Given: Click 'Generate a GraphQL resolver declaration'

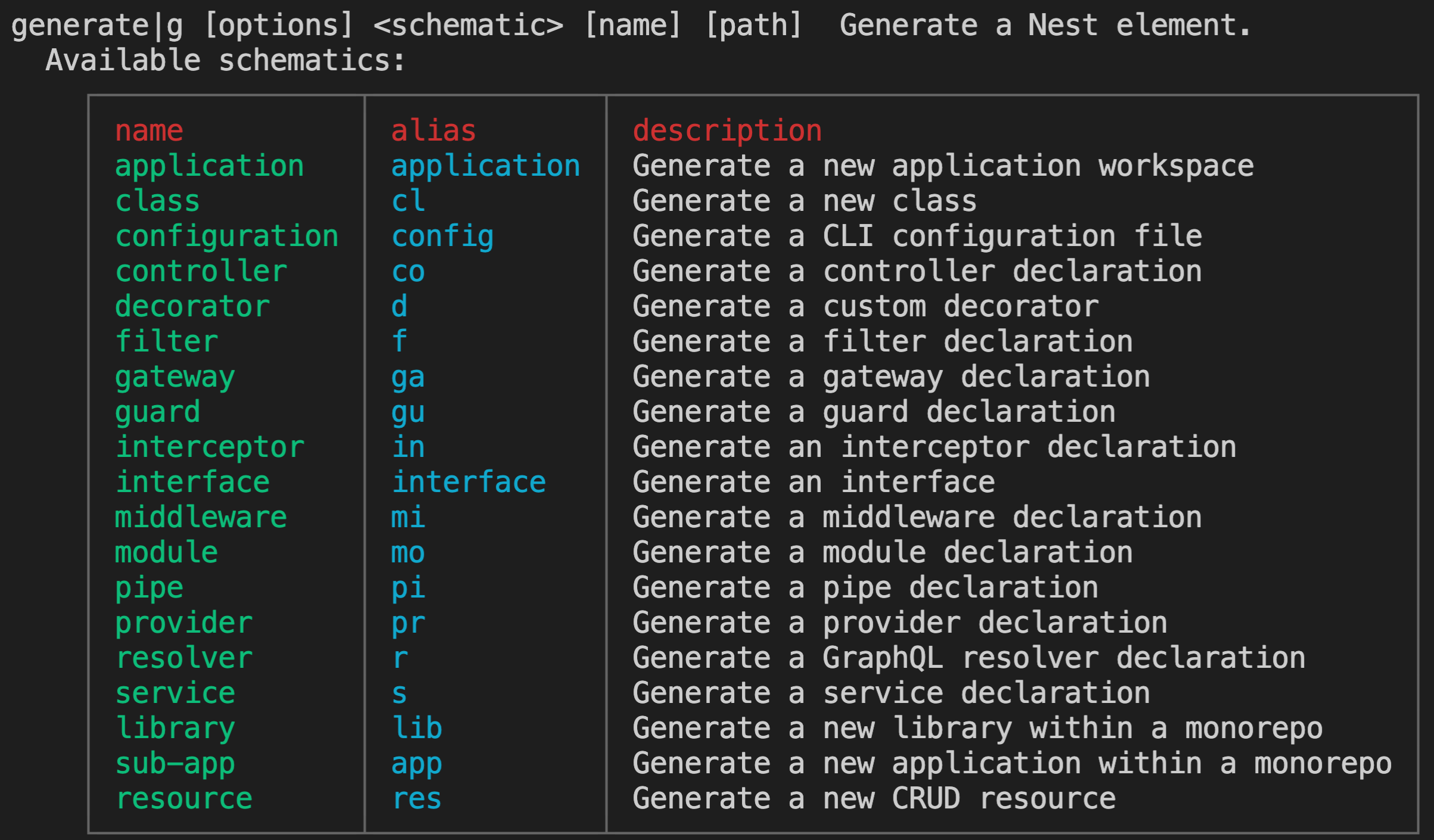Looking at the screenshot, I should pos(969,658).
